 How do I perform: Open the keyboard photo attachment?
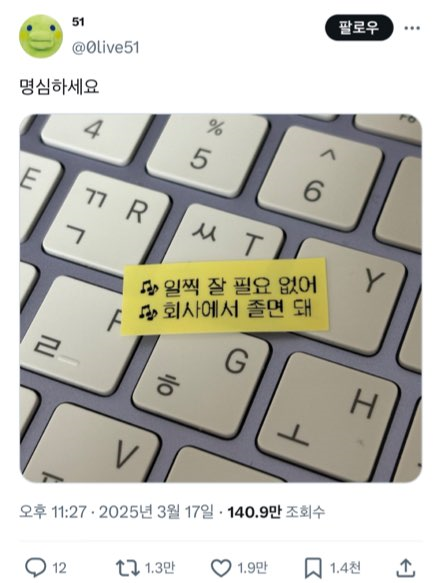220,298
